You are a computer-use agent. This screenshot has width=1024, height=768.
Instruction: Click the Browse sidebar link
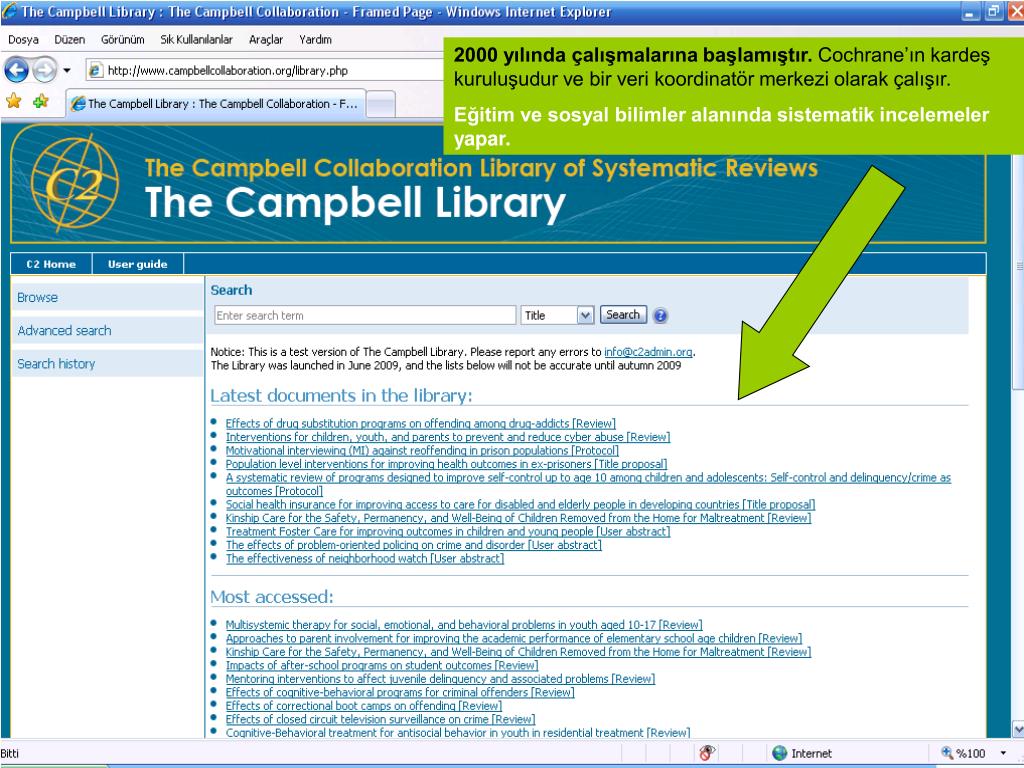click(37, 298)
